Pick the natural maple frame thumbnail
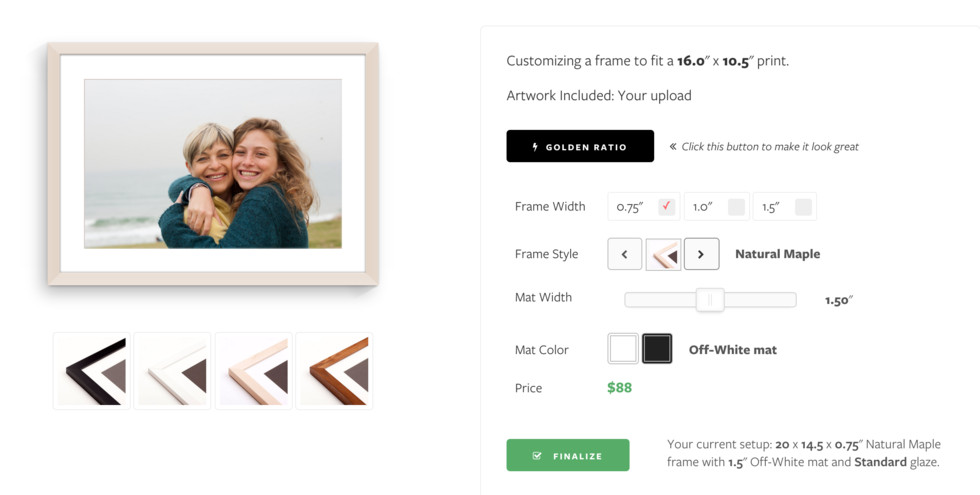This screenshot has height=495, width=980. click(x=254, y=371)
